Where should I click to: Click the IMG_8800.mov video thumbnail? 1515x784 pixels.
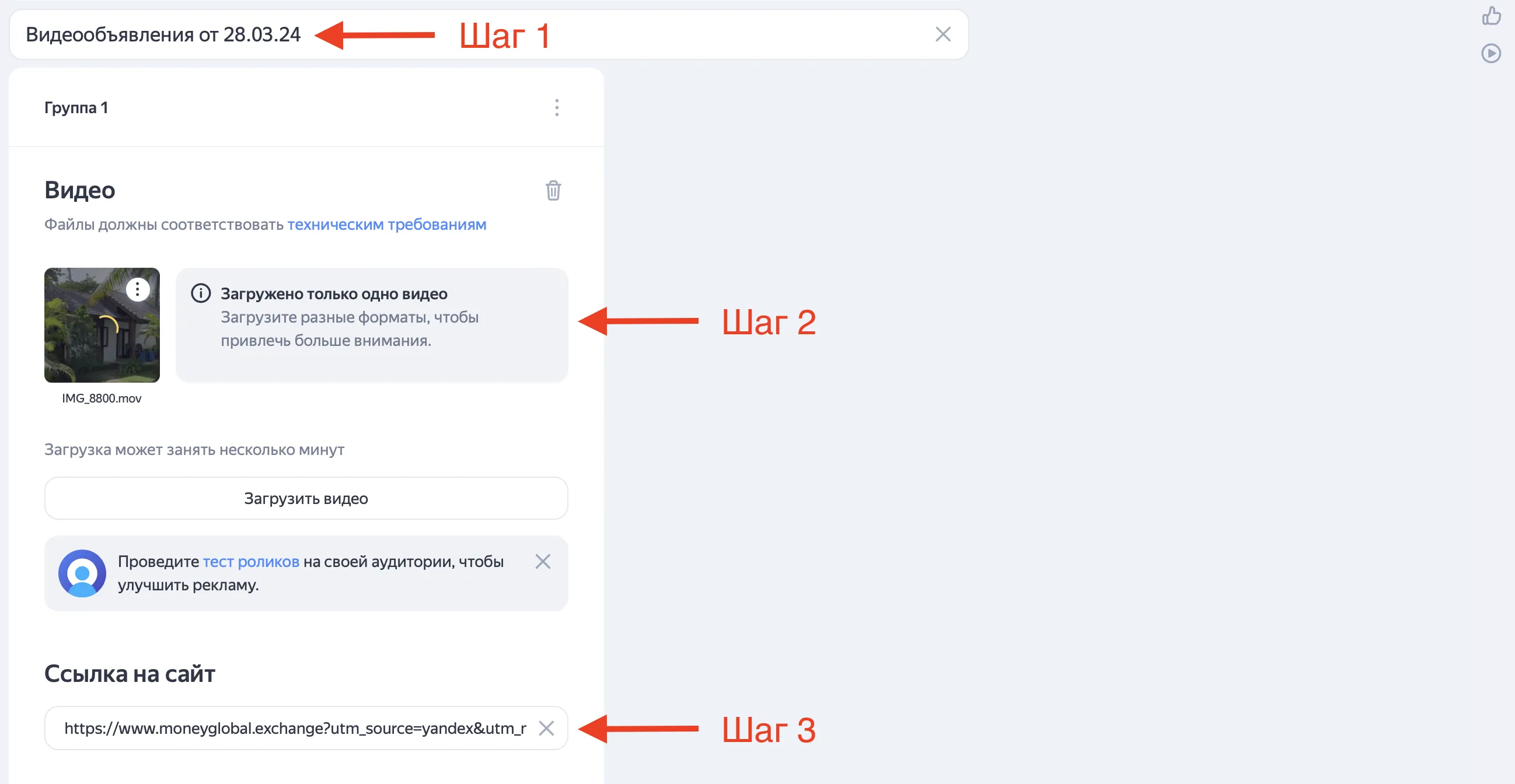pyautogui.click(x=102, y=325)
